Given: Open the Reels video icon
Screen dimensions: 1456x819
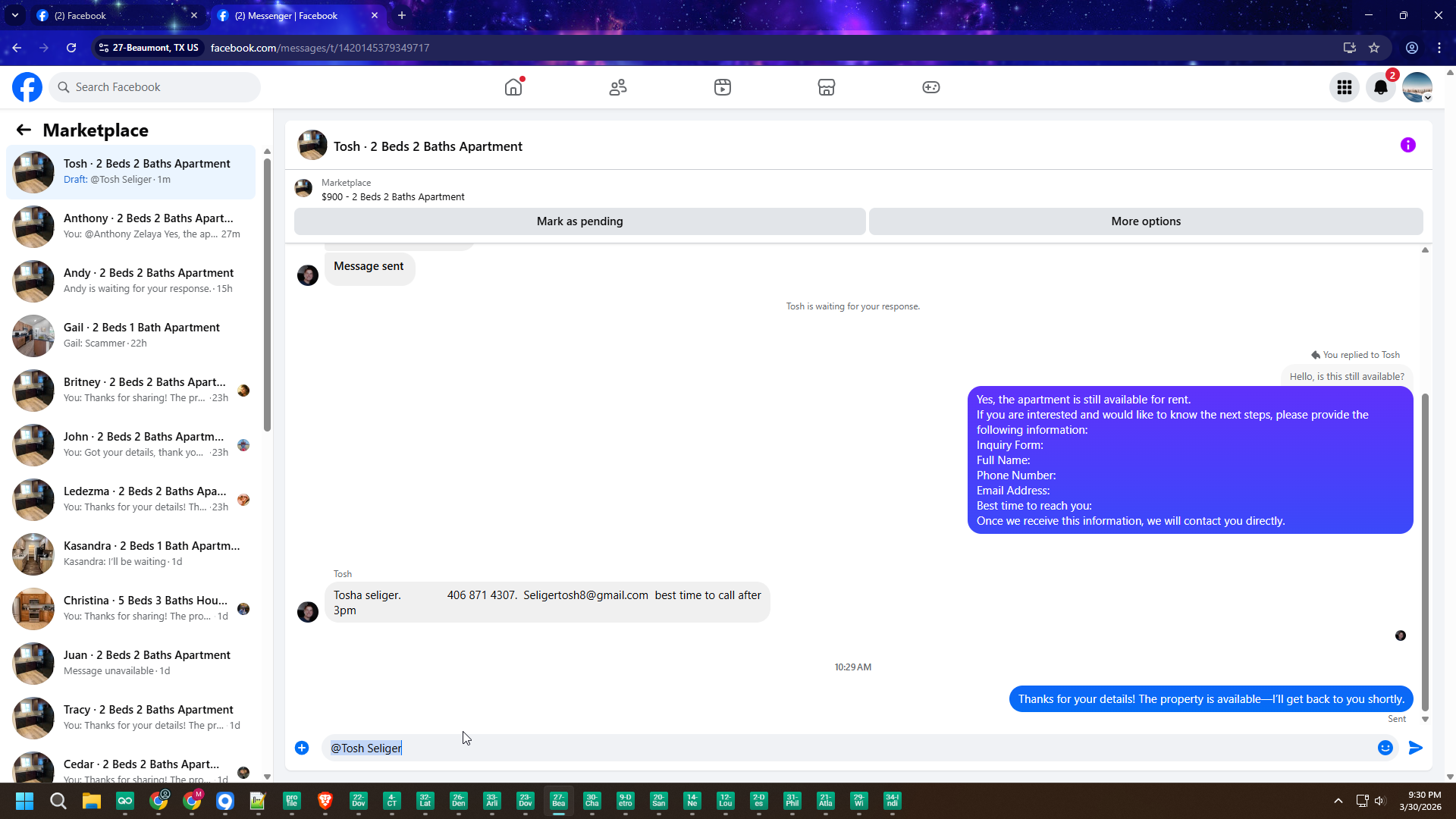Looking at the screenshot, I should point(723,87).
